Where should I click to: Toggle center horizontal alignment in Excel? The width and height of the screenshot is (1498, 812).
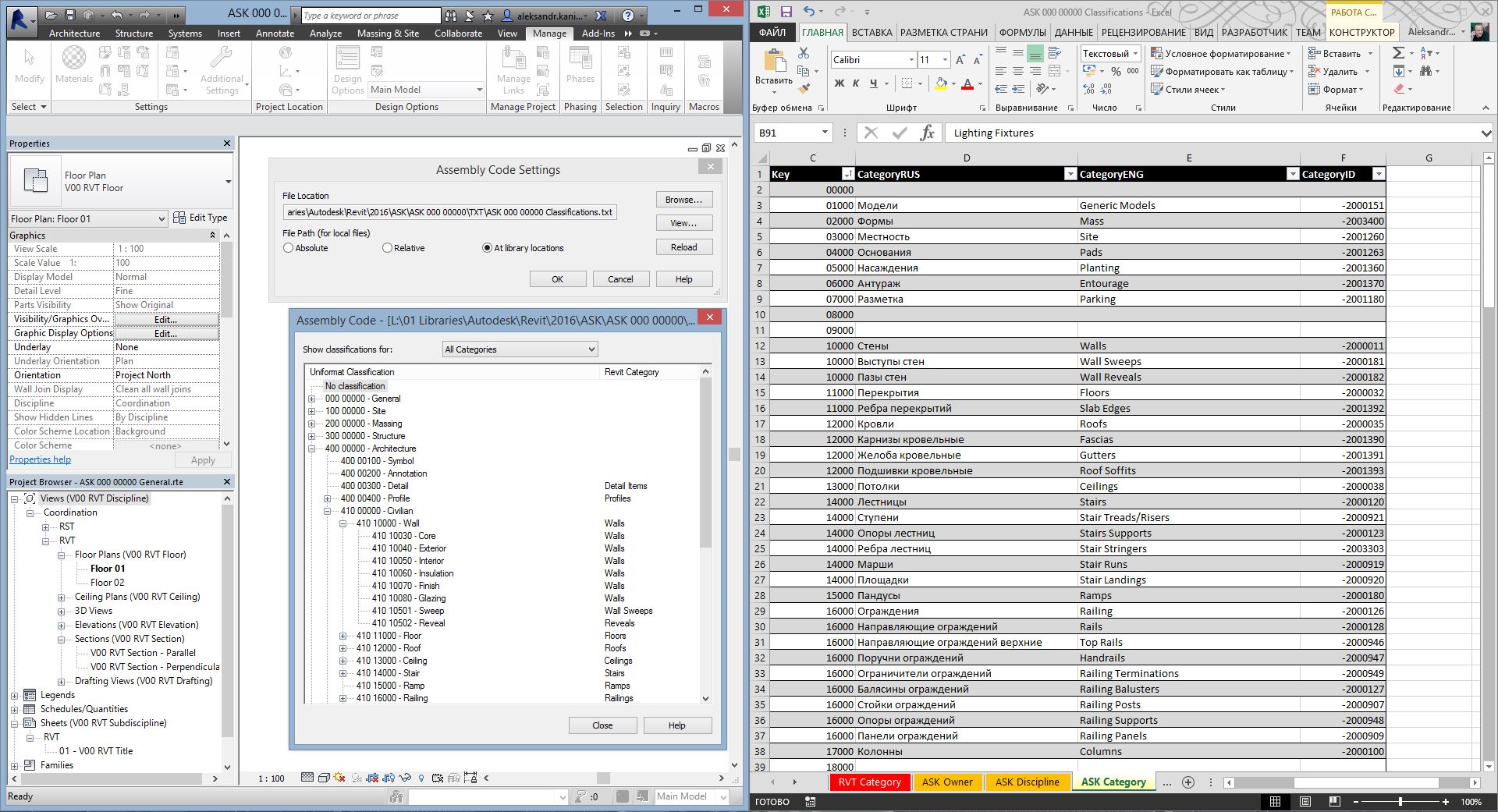point(1018,71)
